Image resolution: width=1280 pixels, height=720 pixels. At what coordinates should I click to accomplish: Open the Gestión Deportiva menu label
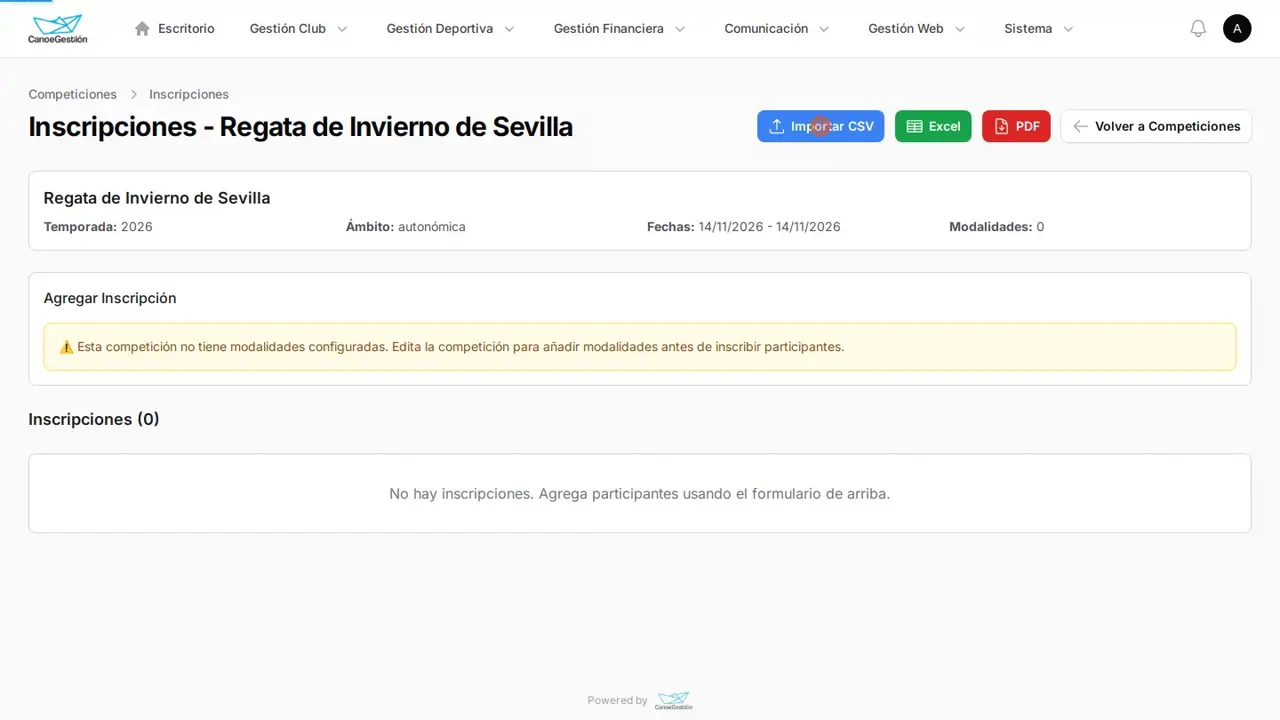click(440, 29)
